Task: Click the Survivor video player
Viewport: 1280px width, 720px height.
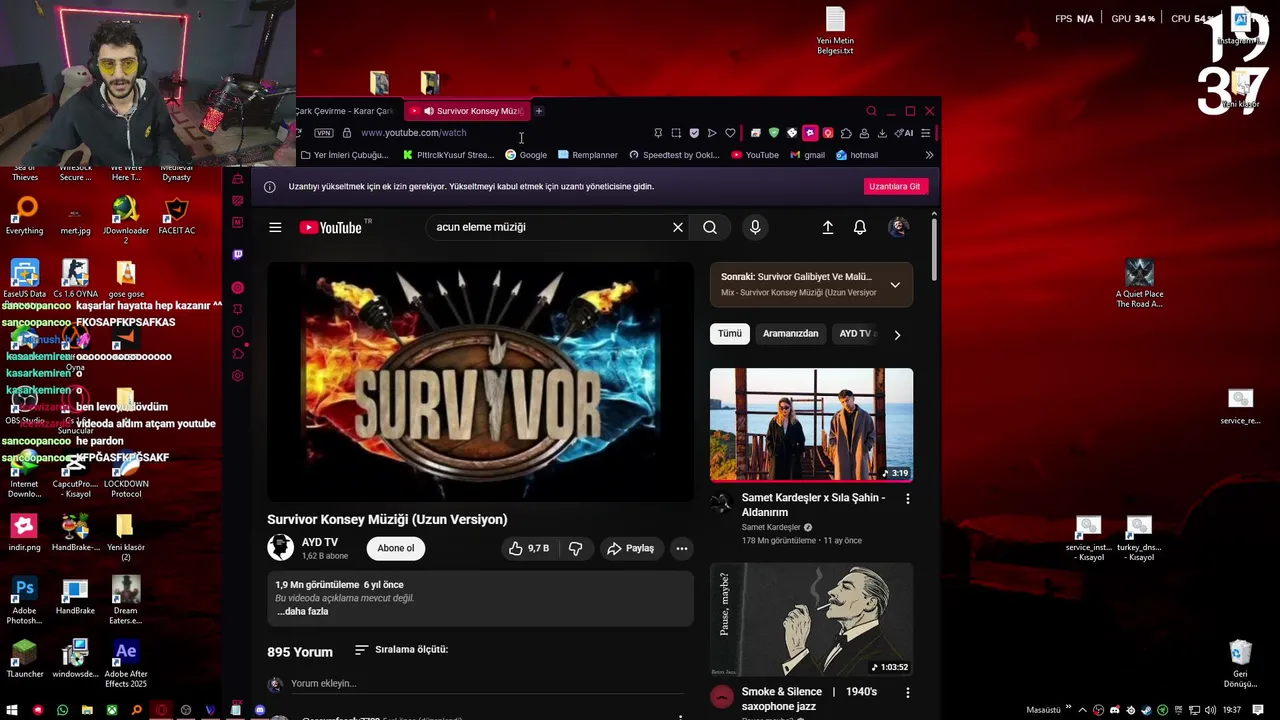Action: pos(480,381)
